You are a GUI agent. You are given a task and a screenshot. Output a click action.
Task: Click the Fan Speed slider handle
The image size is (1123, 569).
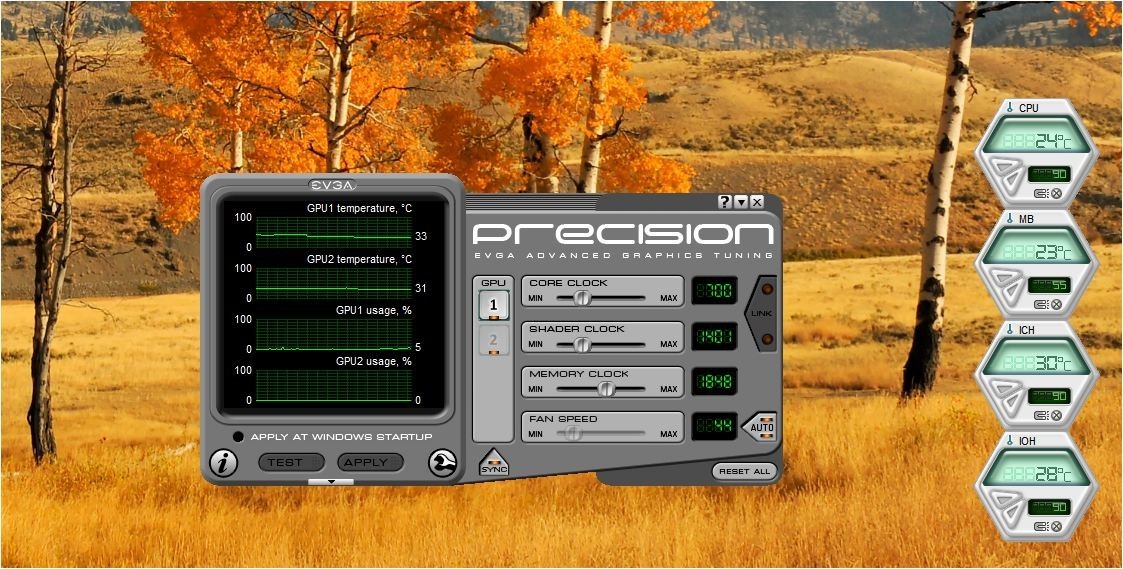point(572,434)
